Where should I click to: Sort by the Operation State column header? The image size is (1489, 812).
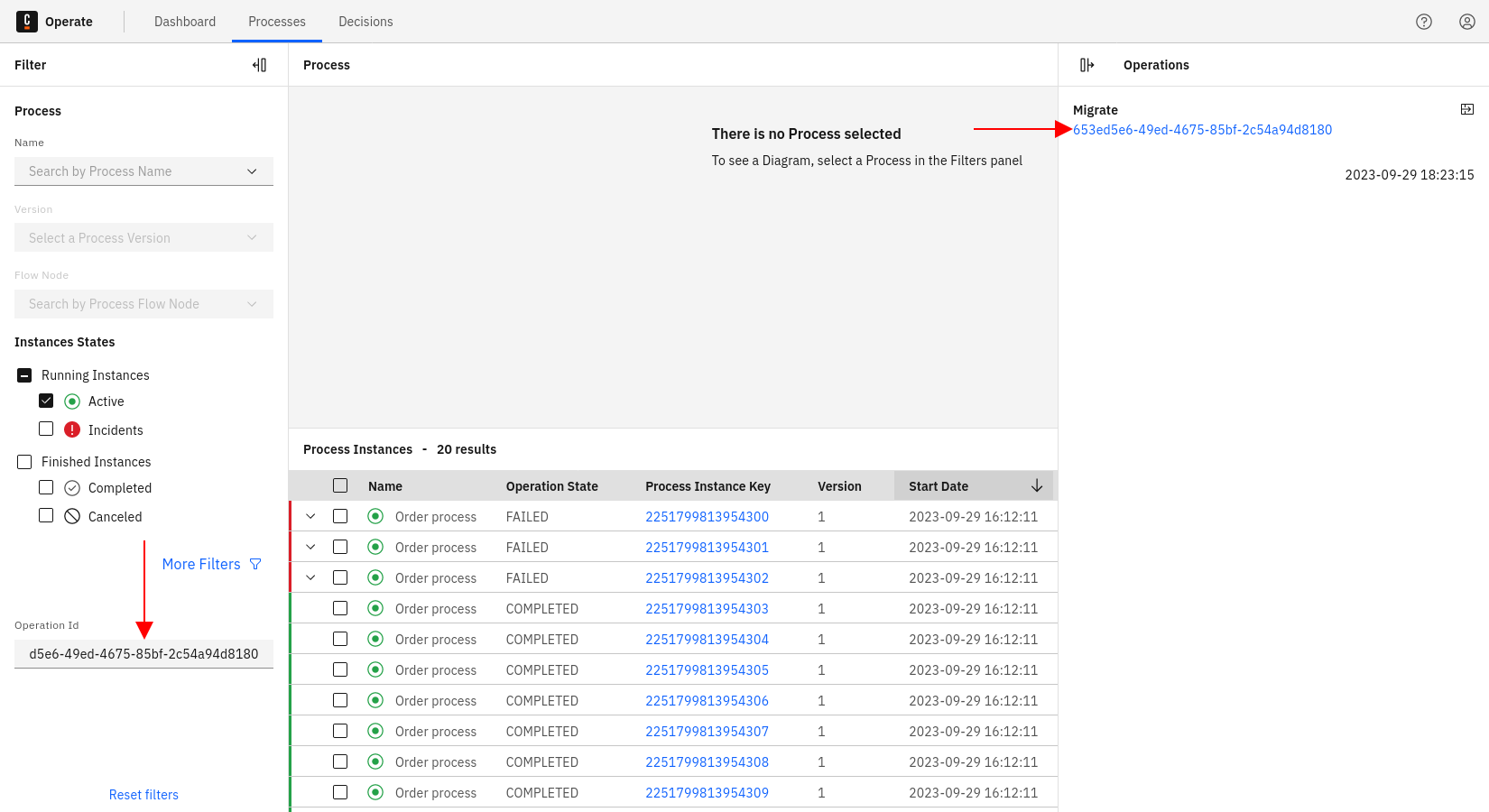(552, 486)
